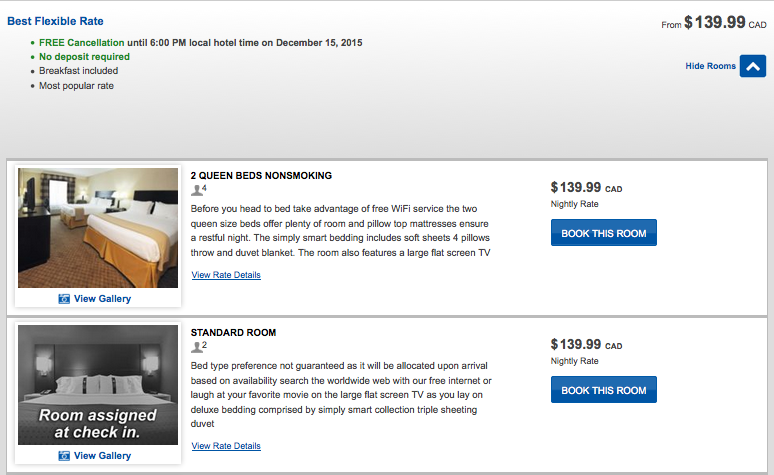
Task: Click the $139.99 nightly rate for queen room
Action: click(x=576, y=187)
